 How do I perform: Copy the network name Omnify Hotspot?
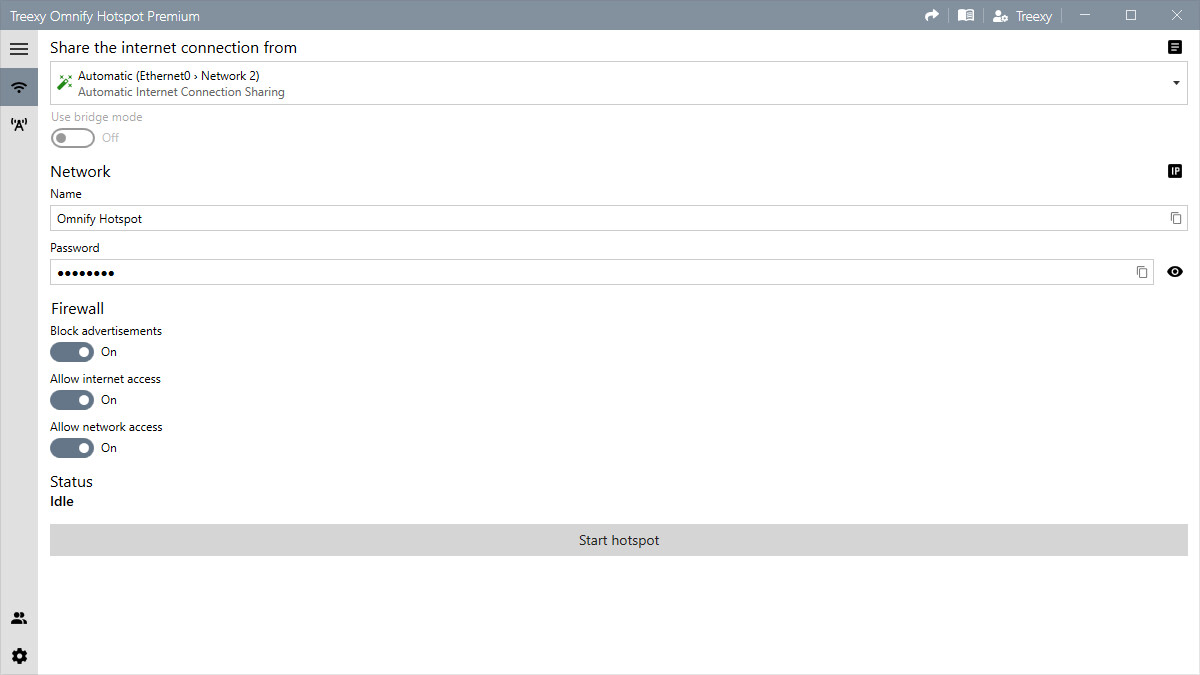(x=1176, y=217)
